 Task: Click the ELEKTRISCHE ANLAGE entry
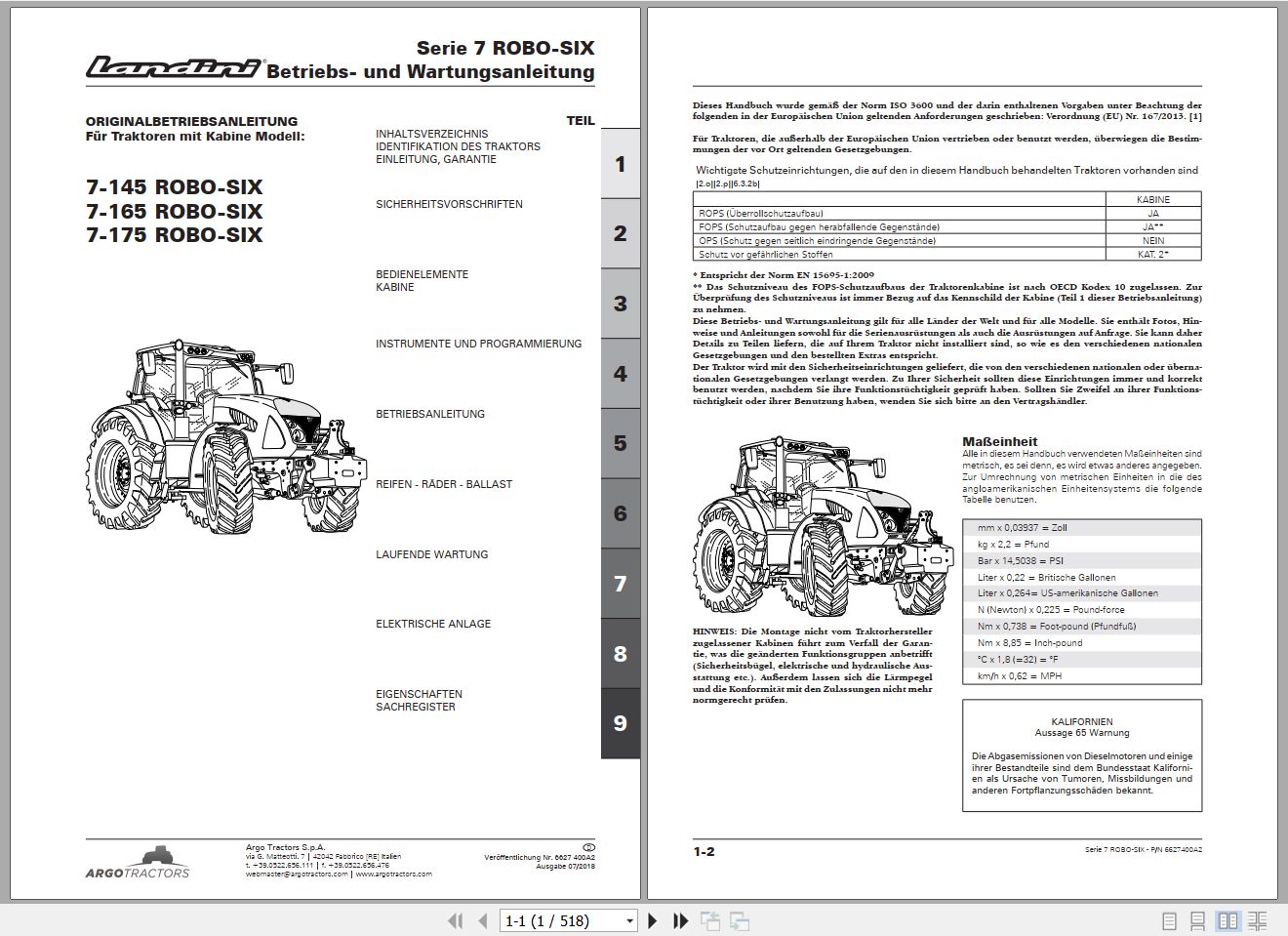(433, 624)
